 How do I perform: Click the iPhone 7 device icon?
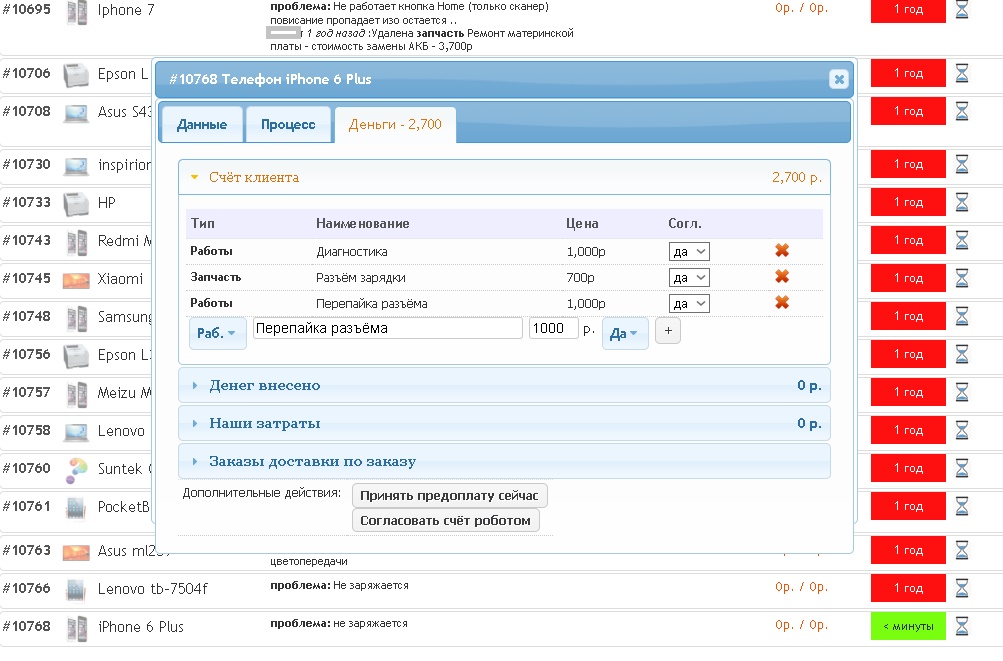(77, 12)
